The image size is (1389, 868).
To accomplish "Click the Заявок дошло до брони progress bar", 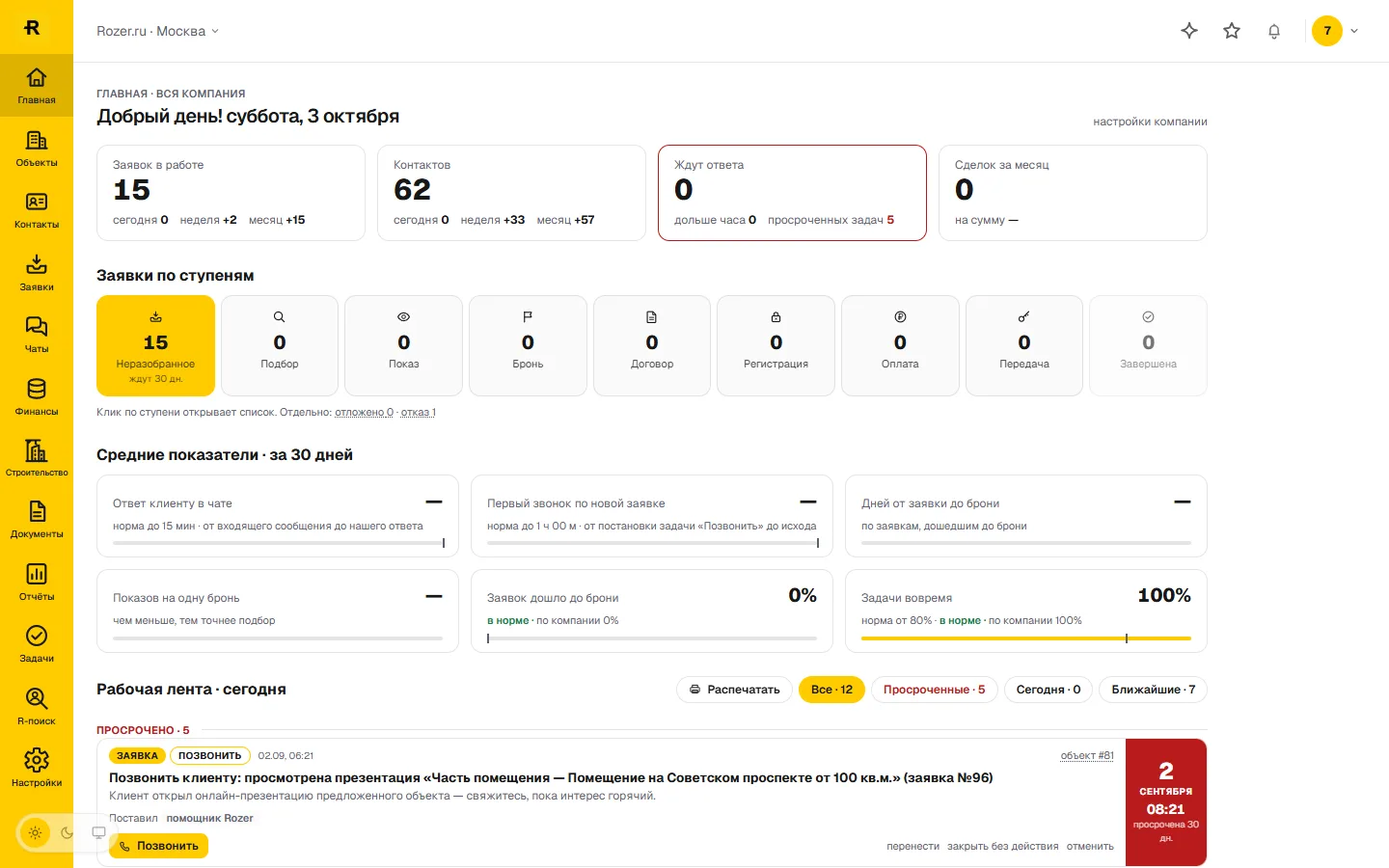I will point(652,638).
